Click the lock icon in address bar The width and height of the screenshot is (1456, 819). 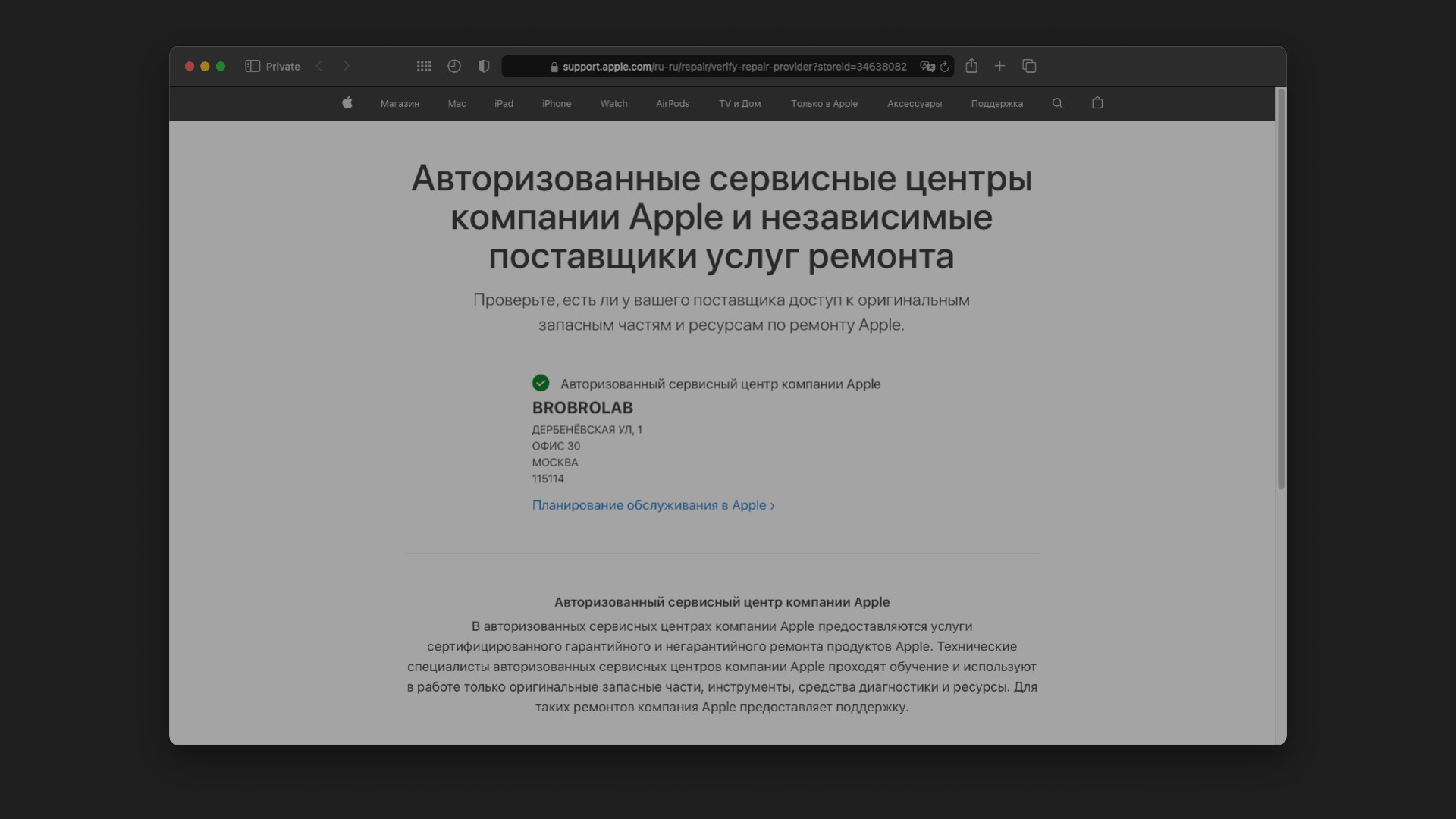click(x=554, y=67)
